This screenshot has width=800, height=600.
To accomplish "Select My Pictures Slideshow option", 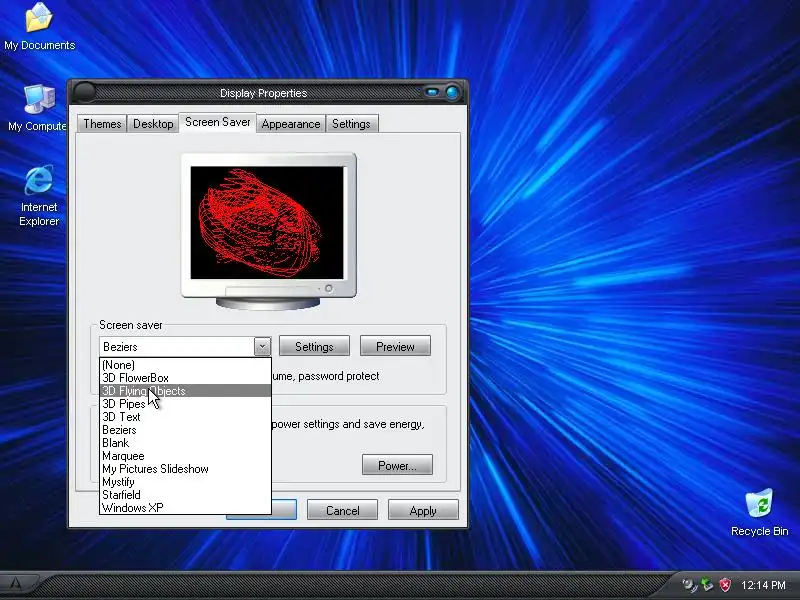I will 185,469.
